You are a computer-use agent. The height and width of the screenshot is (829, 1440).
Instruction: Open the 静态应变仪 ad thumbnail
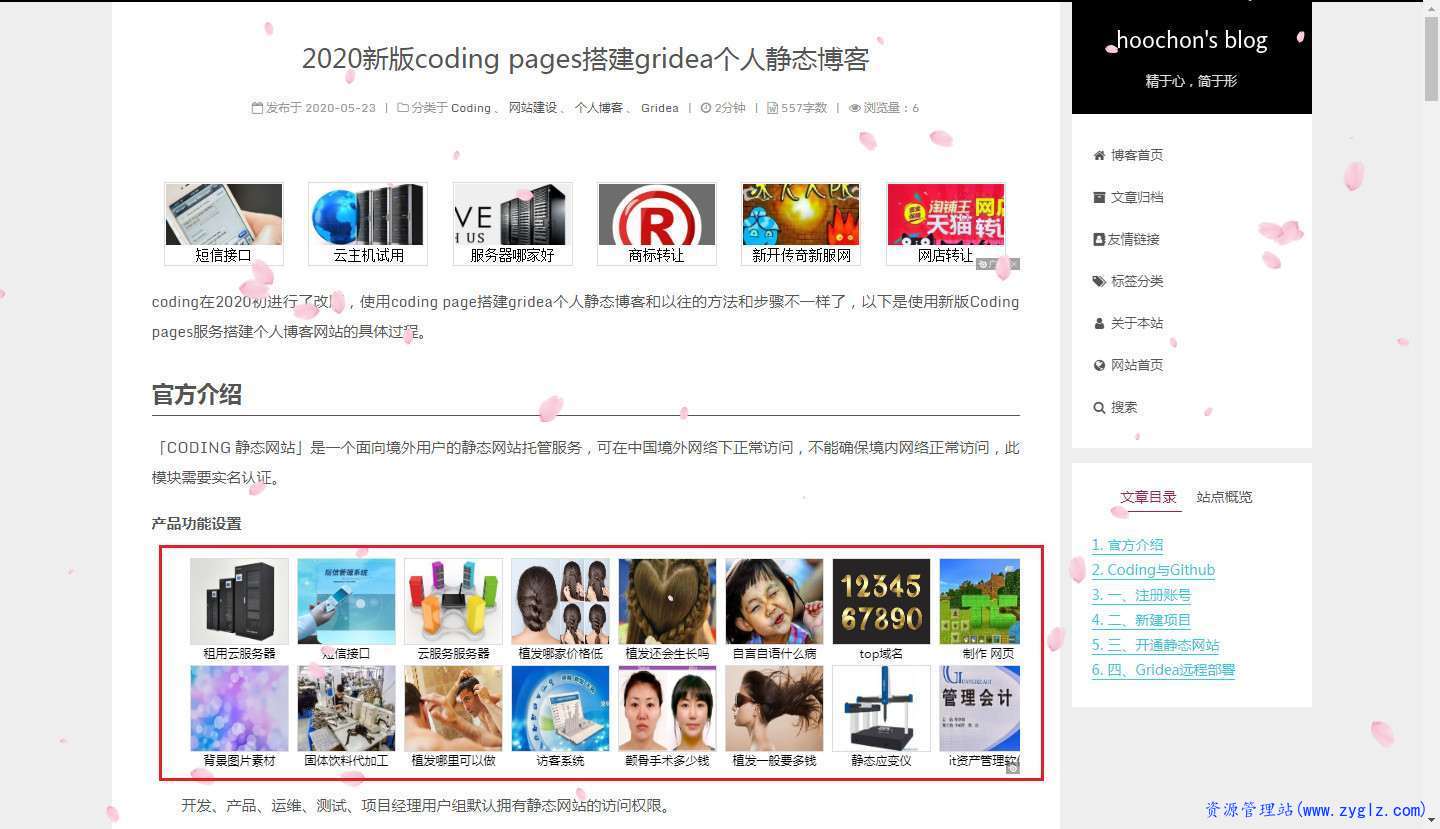[x=881, y=717]
